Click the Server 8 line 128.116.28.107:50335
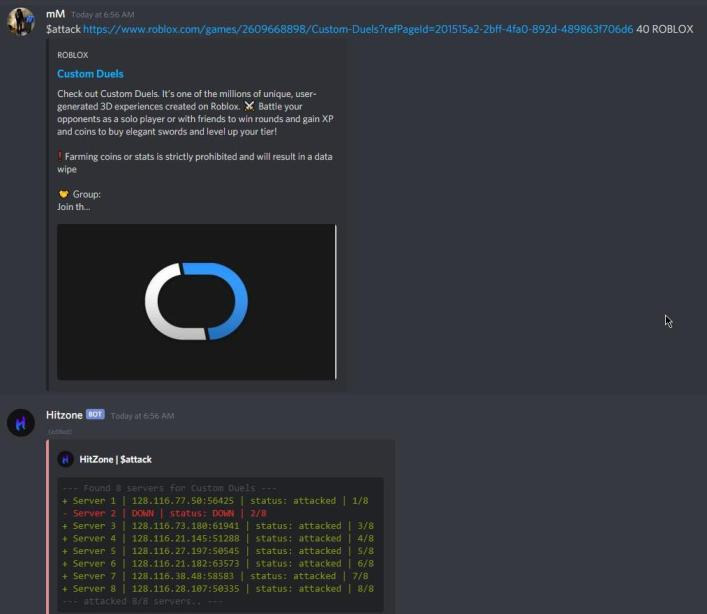Screen dimensions: 707x614 [x=218, y=589]
